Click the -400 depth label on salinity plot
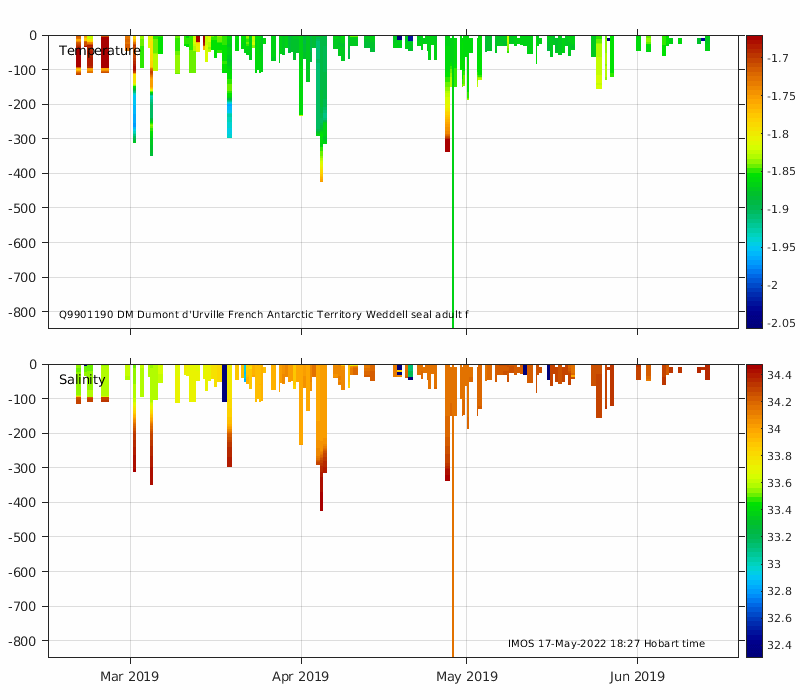Viewport: 800px width, 700px height. coord(22,503)
